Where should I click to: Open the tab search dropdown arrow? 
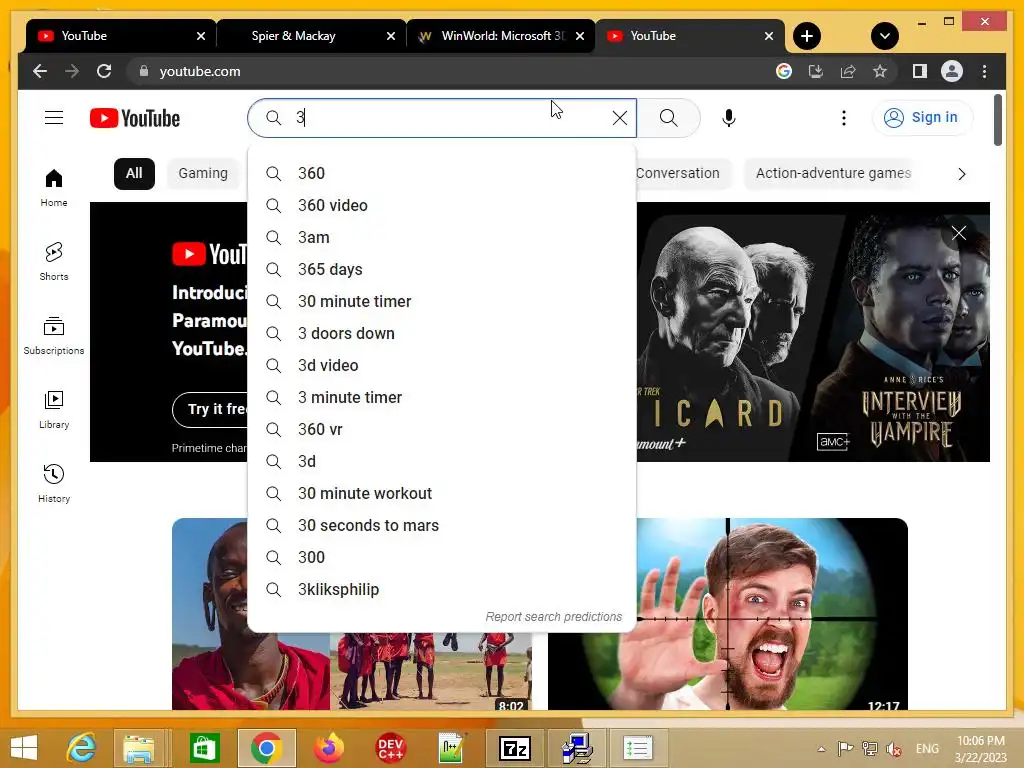pos(885,36)
